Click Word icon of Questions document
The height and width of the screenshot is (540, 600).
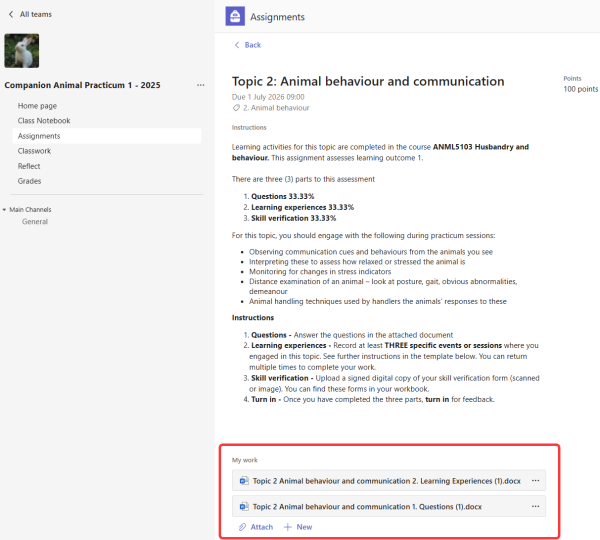point(243,506)
